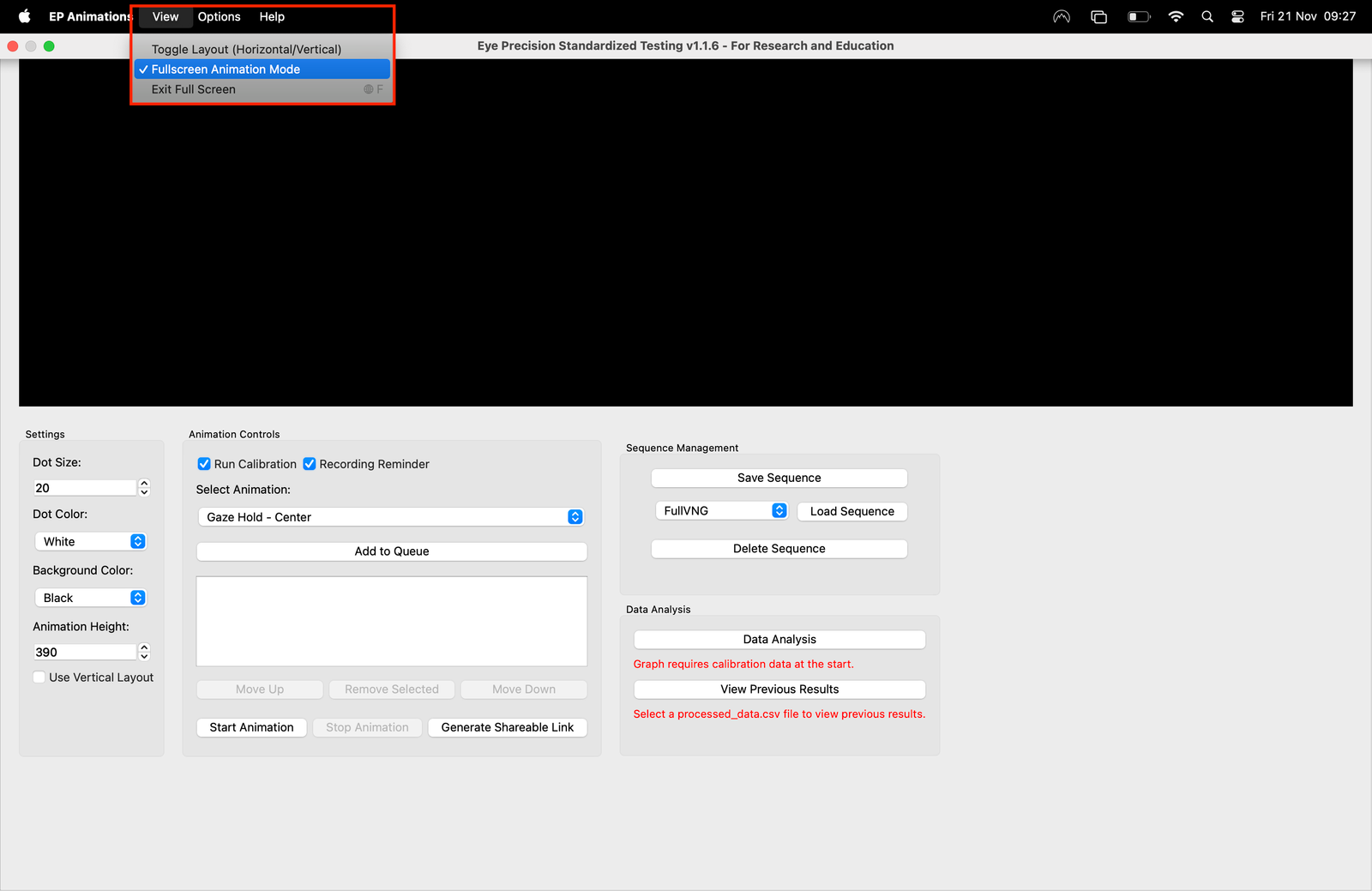Open Spotlight search from menu bar

click(1207, 16)
